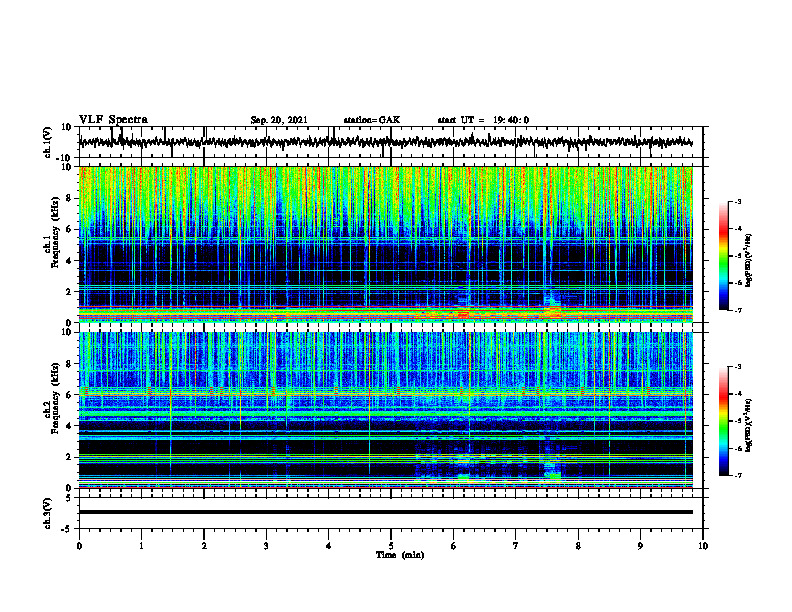Click the "2" kHz tick on ch.2 spectrogram
The image size is (792, 612).
(69, 457)
